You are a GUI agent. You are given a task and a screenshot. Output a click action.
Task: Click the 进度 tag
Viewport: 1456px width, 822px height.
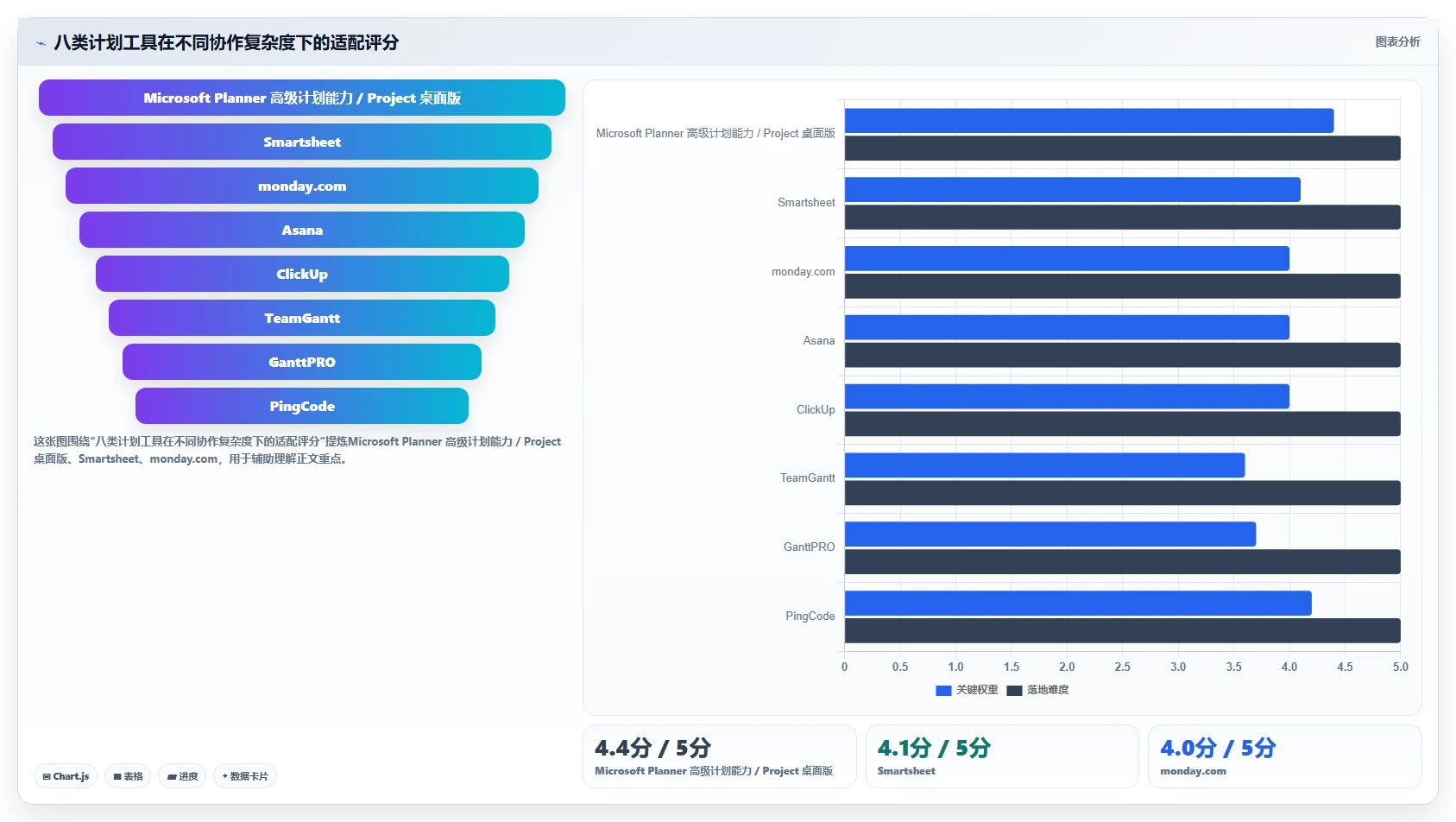[x=182, y=776]
